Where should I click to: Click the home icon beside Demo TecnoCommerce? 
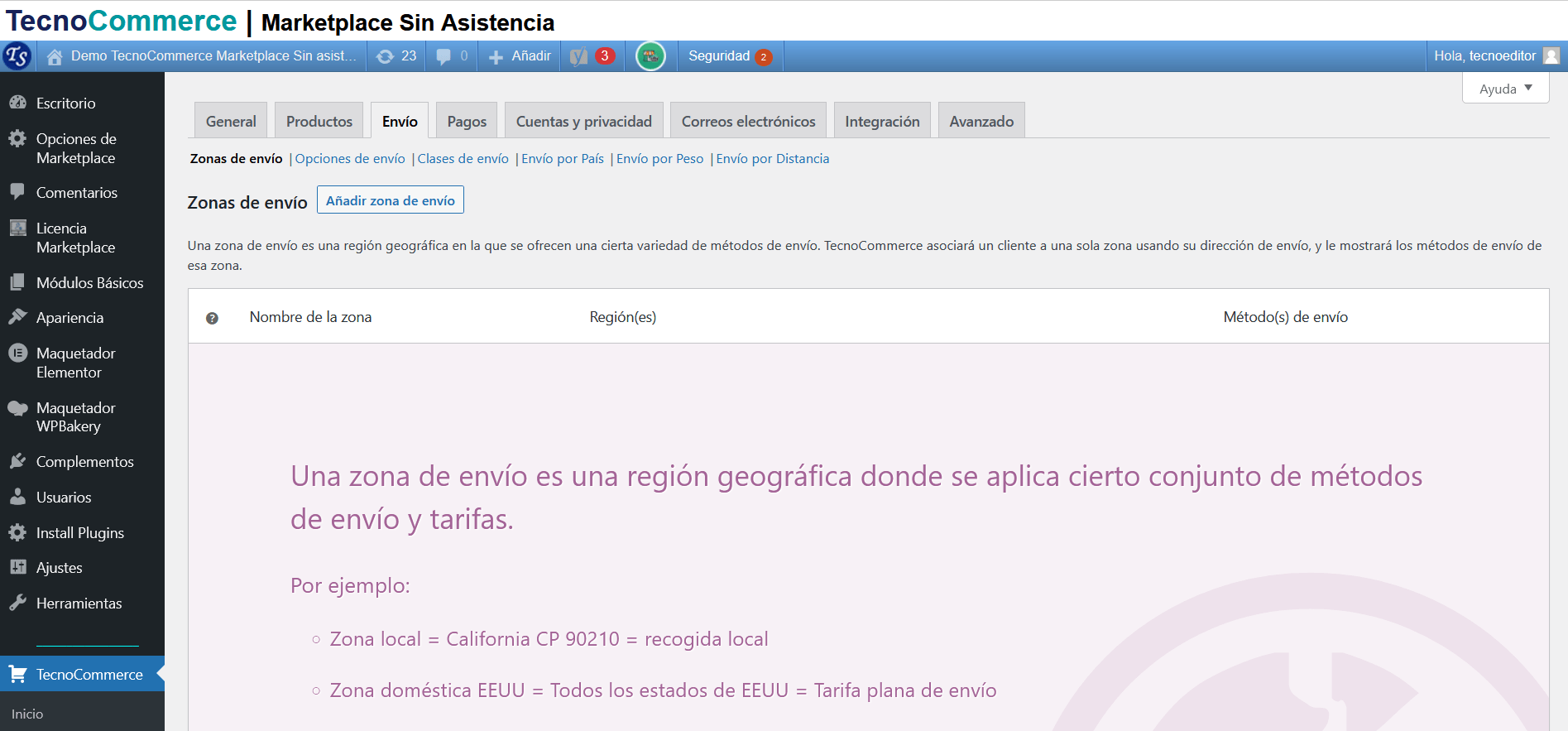(x=55, y=56)
